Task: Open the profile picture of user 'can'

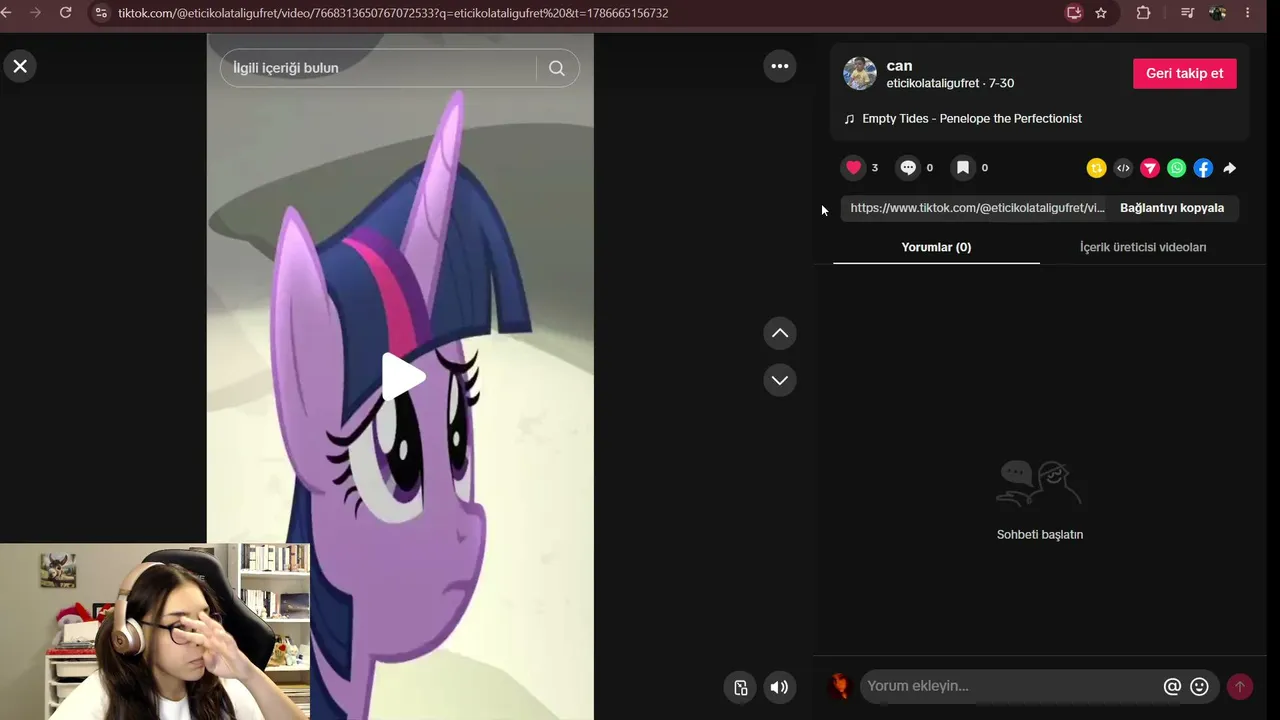Action: pyautogui.click(x=860, y=73)
